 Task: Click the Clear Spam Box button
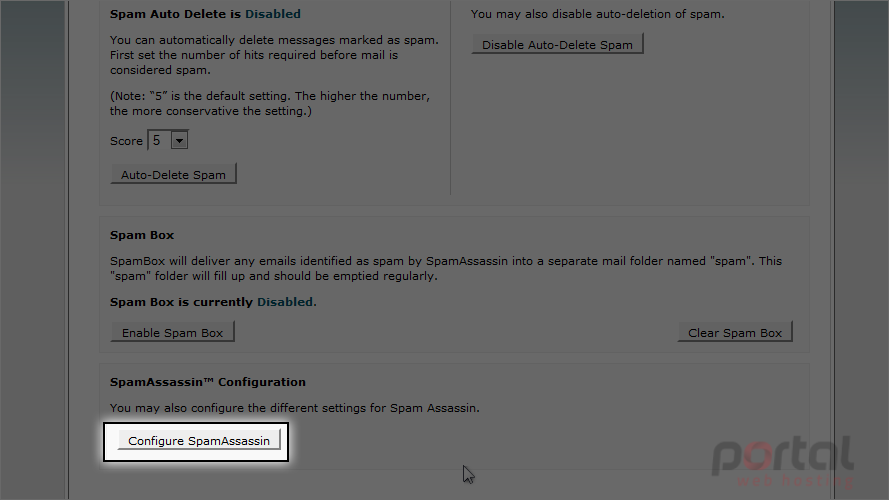coord(735,332)
